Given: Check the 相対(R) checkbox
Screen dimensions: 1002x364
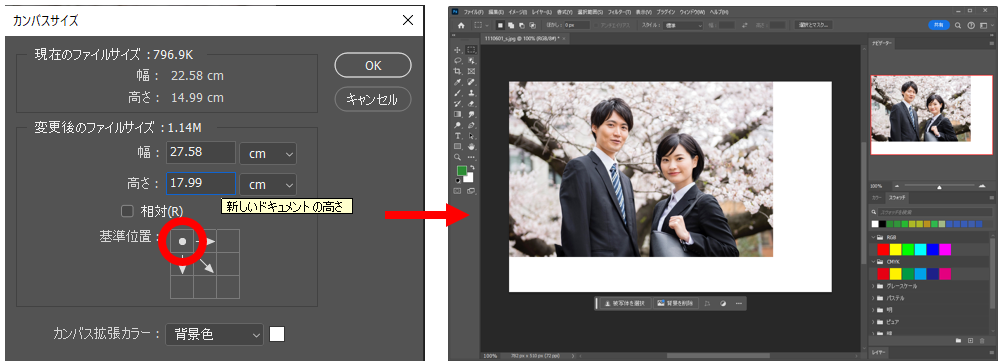Looking at the screenshot, I should pos(128,211).
